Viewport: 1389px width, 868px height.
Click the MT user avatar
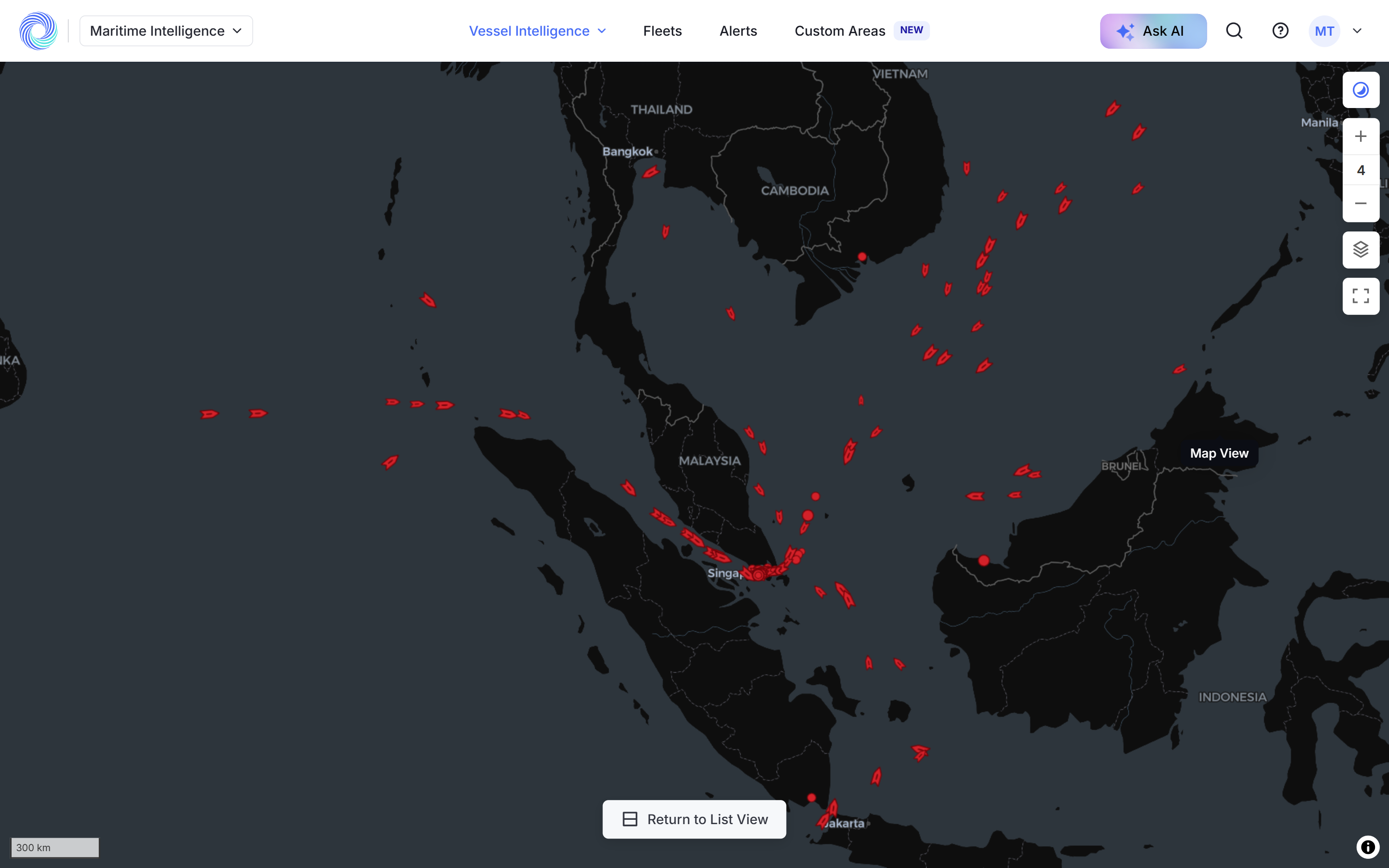[1324, 31]
